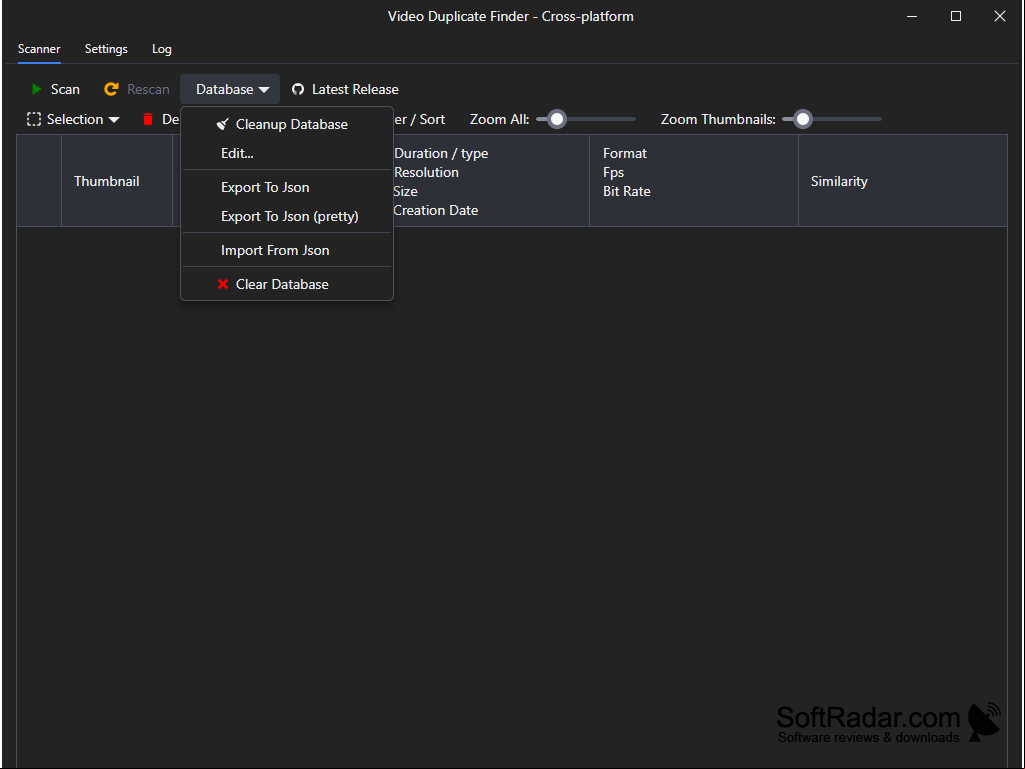Open the Log tab
The image size is (1025, 769).
point(161,49)
